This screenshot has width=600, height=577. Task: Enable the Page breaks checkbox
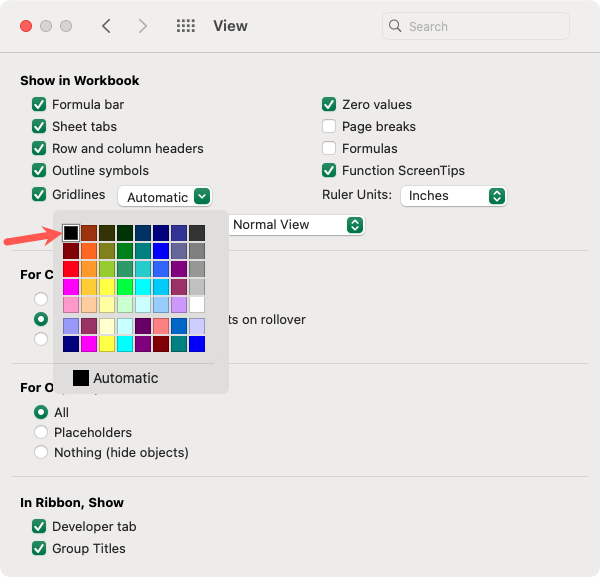(329, 126)
